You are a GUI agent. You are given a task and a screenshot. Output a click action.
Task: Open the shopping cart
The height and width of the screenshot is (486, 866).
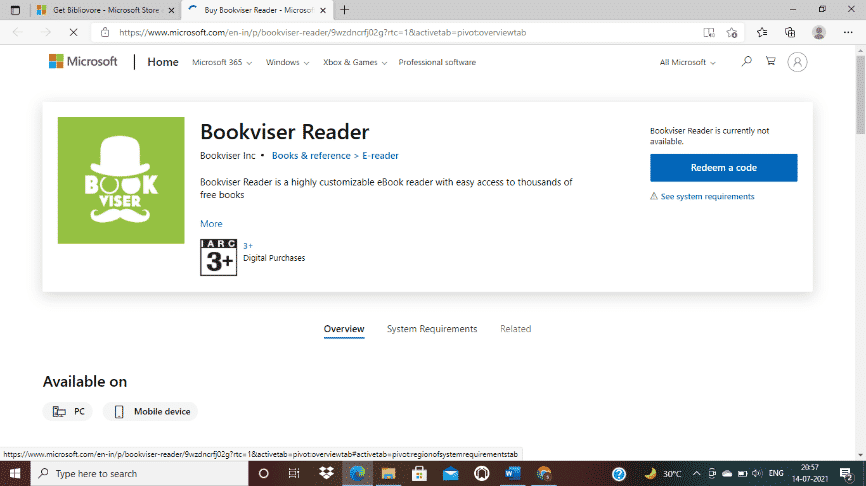(x=770, y=61)
